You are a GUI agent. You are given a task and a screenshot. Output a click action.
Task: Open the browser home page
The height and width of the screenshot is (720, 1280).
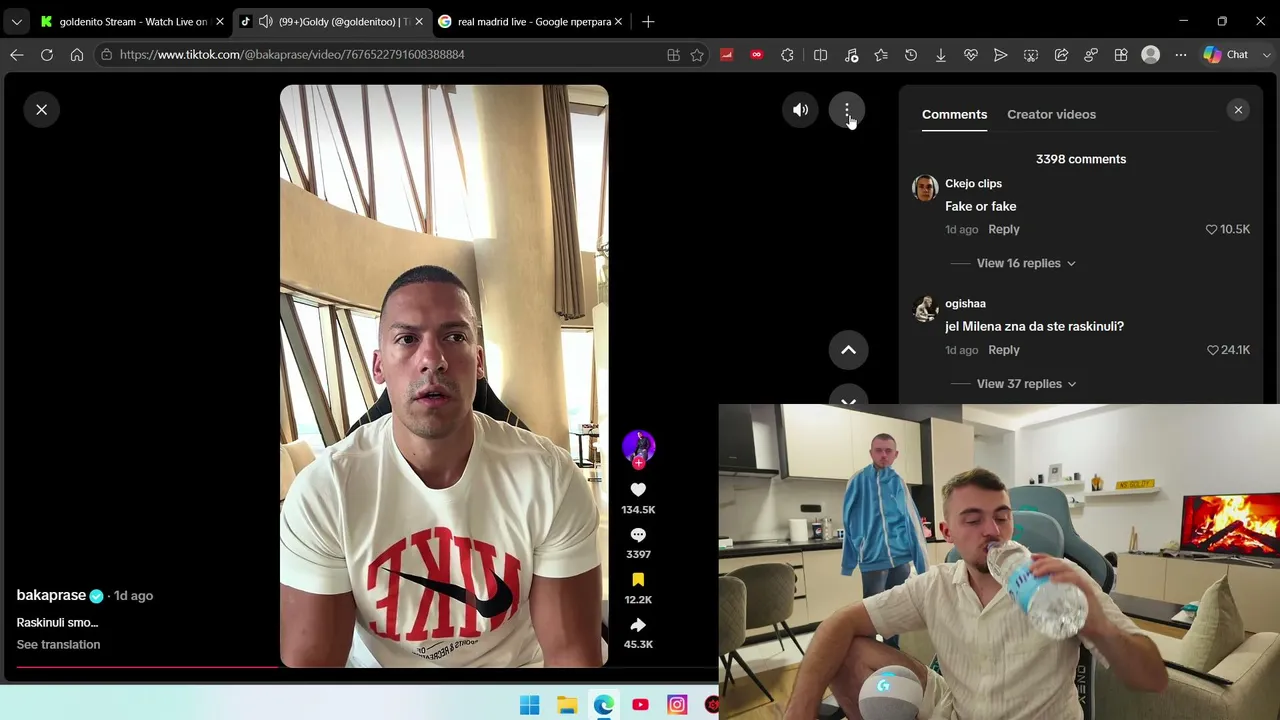[x=77, y=55]
